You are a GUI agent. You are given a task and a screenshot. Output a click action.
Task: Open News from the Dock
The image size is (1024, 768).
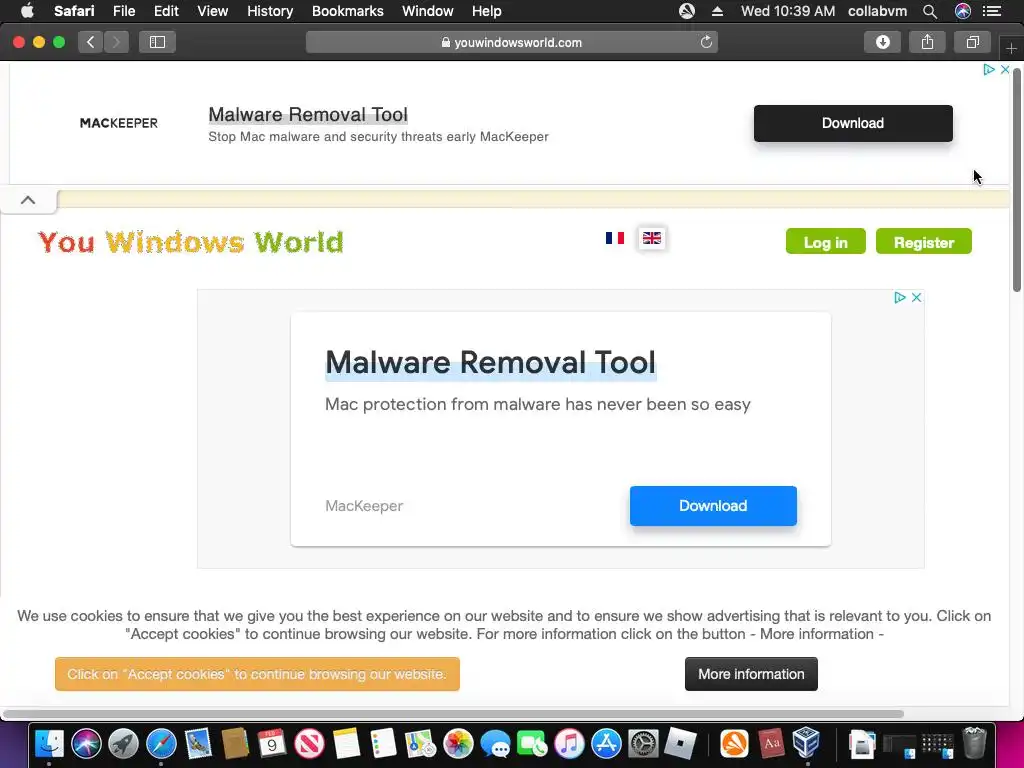pos(310,744)
